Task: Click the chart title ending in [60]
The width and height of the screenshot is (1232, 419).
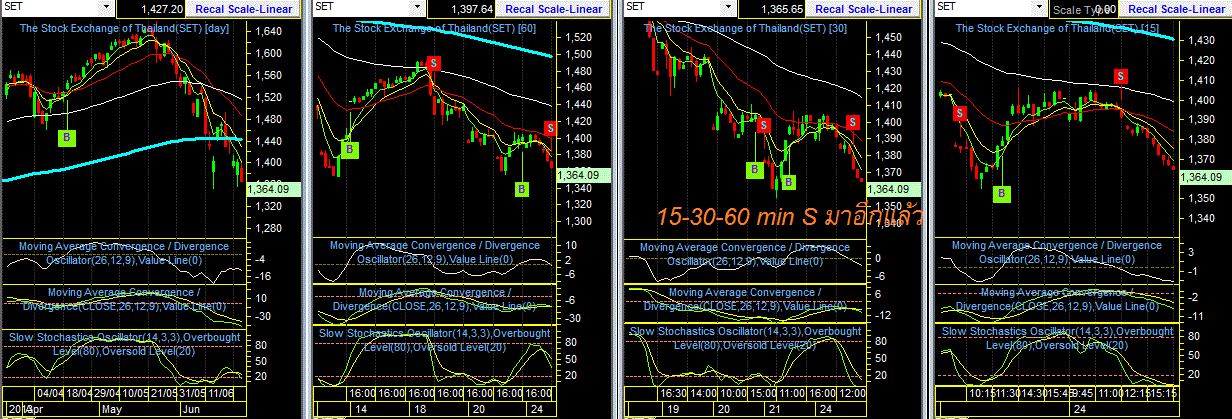Action: (x=435, y=28)
